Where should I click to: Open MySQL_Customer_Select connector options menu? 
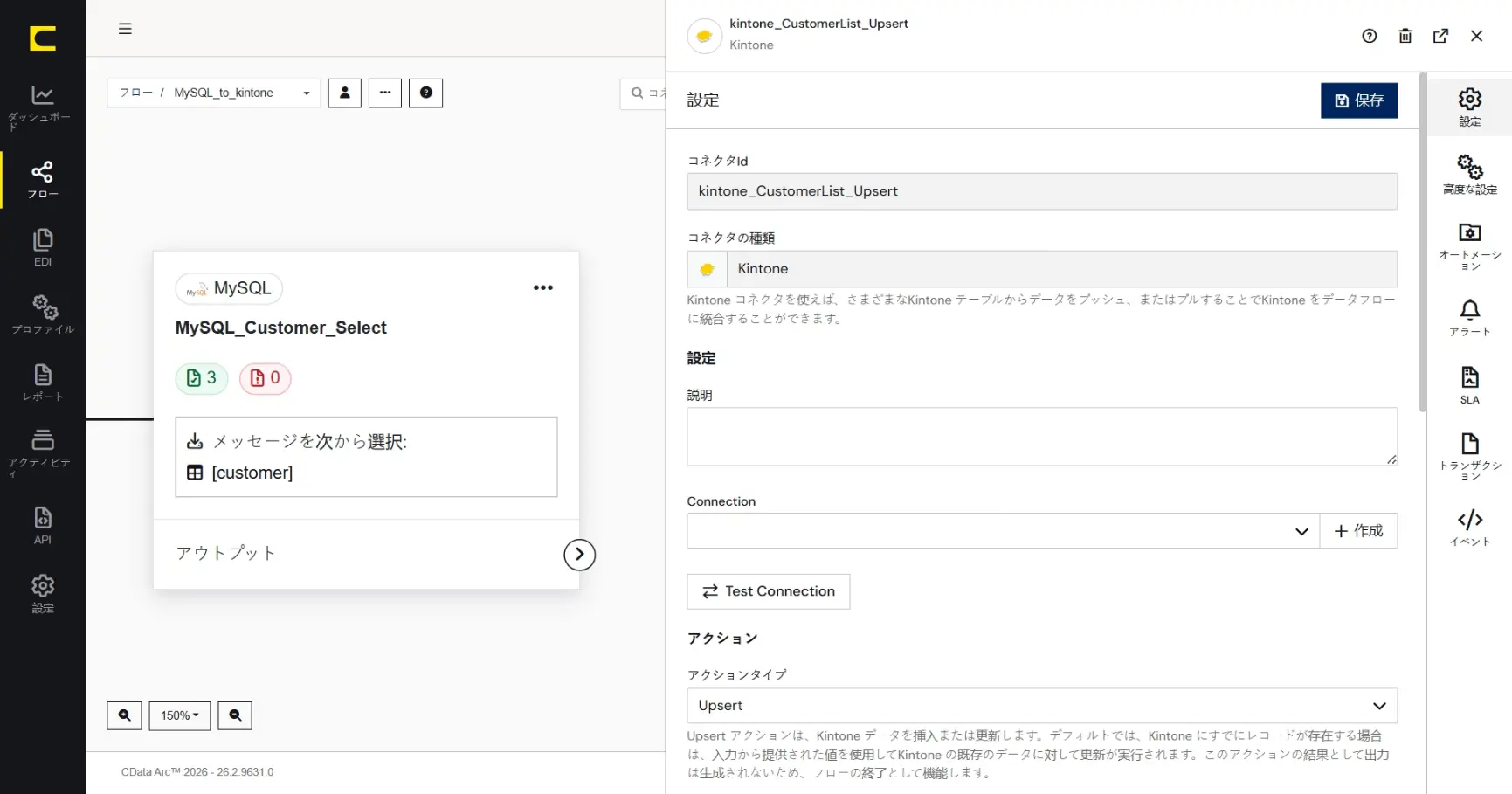point(543,287)
